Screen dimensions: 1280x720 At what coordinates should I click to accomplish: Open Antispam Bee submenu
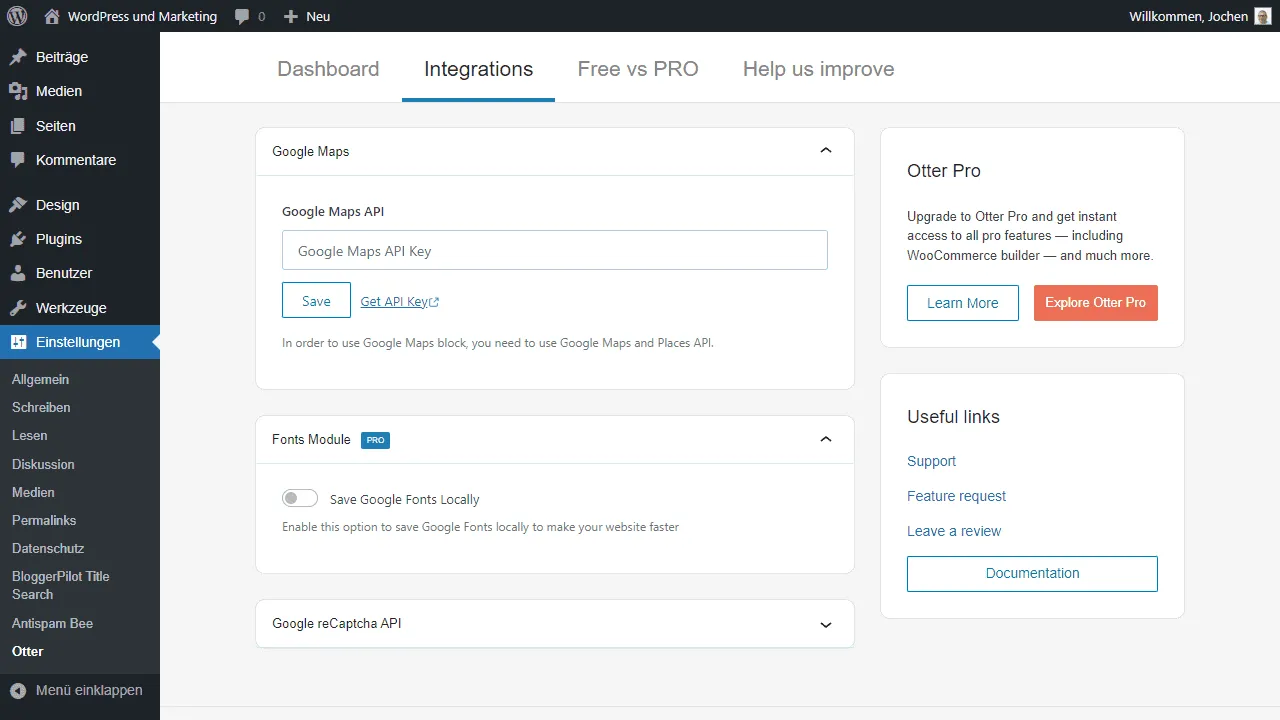52,623
